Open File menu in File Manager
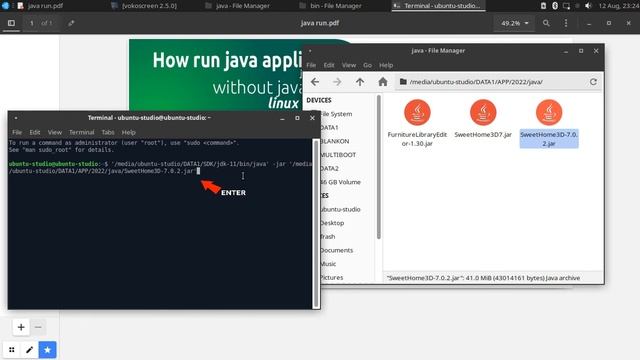Screen dimensions: 640x360 pyautogui.click(x=311, y=65)
